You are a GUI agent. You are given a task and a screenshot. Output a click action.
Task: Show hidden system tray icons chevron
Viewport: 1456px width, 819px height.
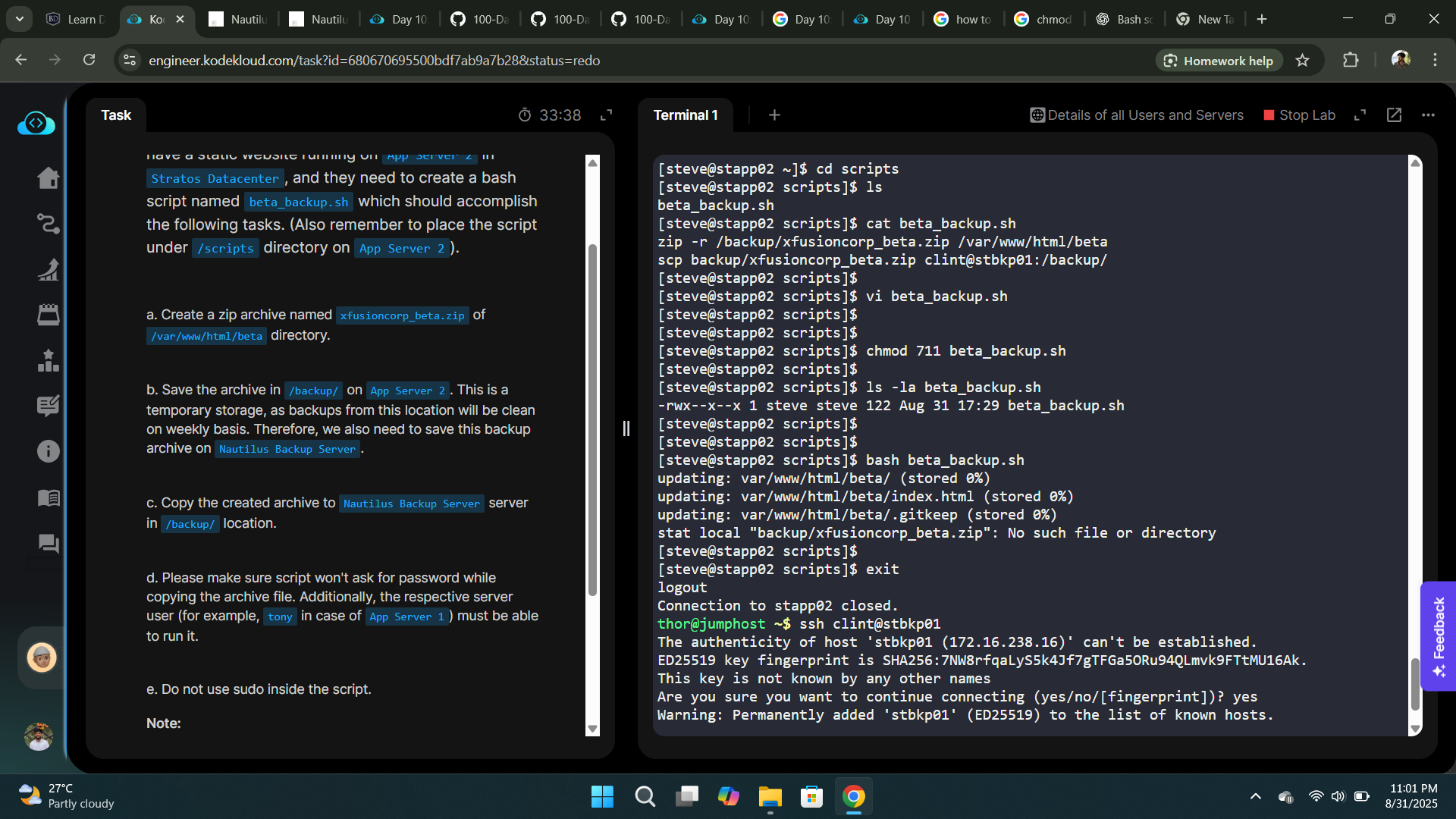pos(1255,796)
